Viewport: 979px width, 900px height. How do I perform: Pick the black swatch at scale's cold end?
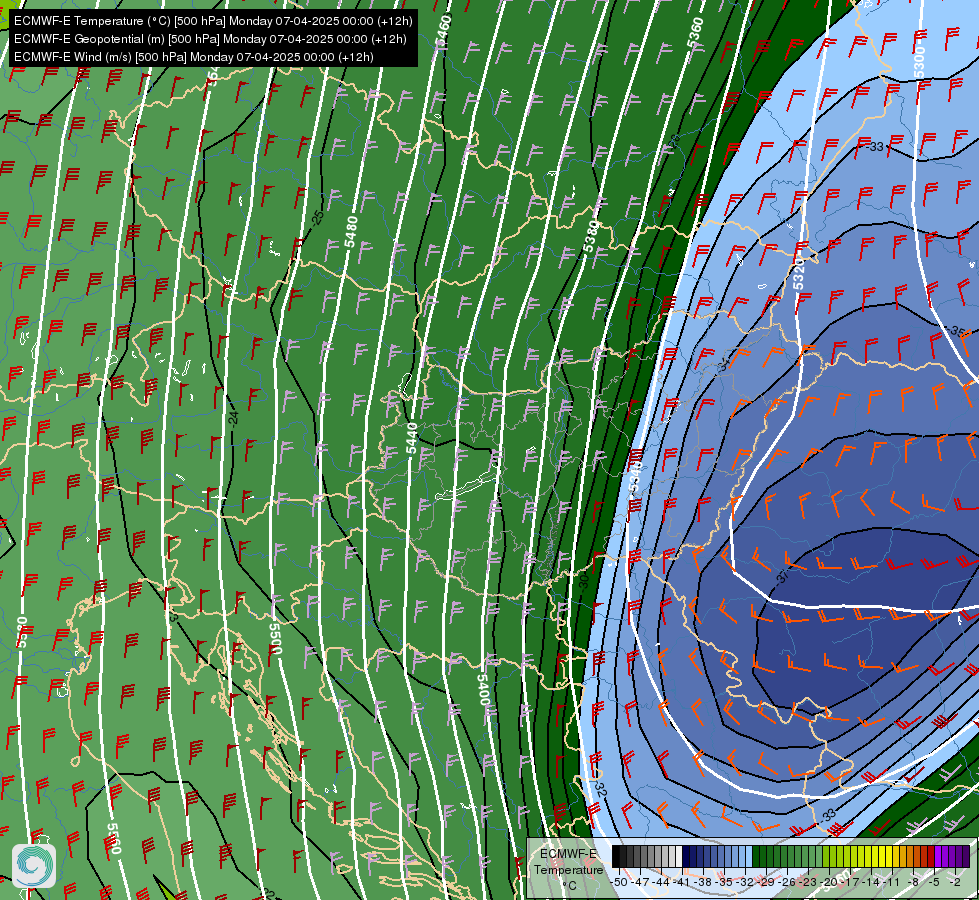click(x=616, y=857)
